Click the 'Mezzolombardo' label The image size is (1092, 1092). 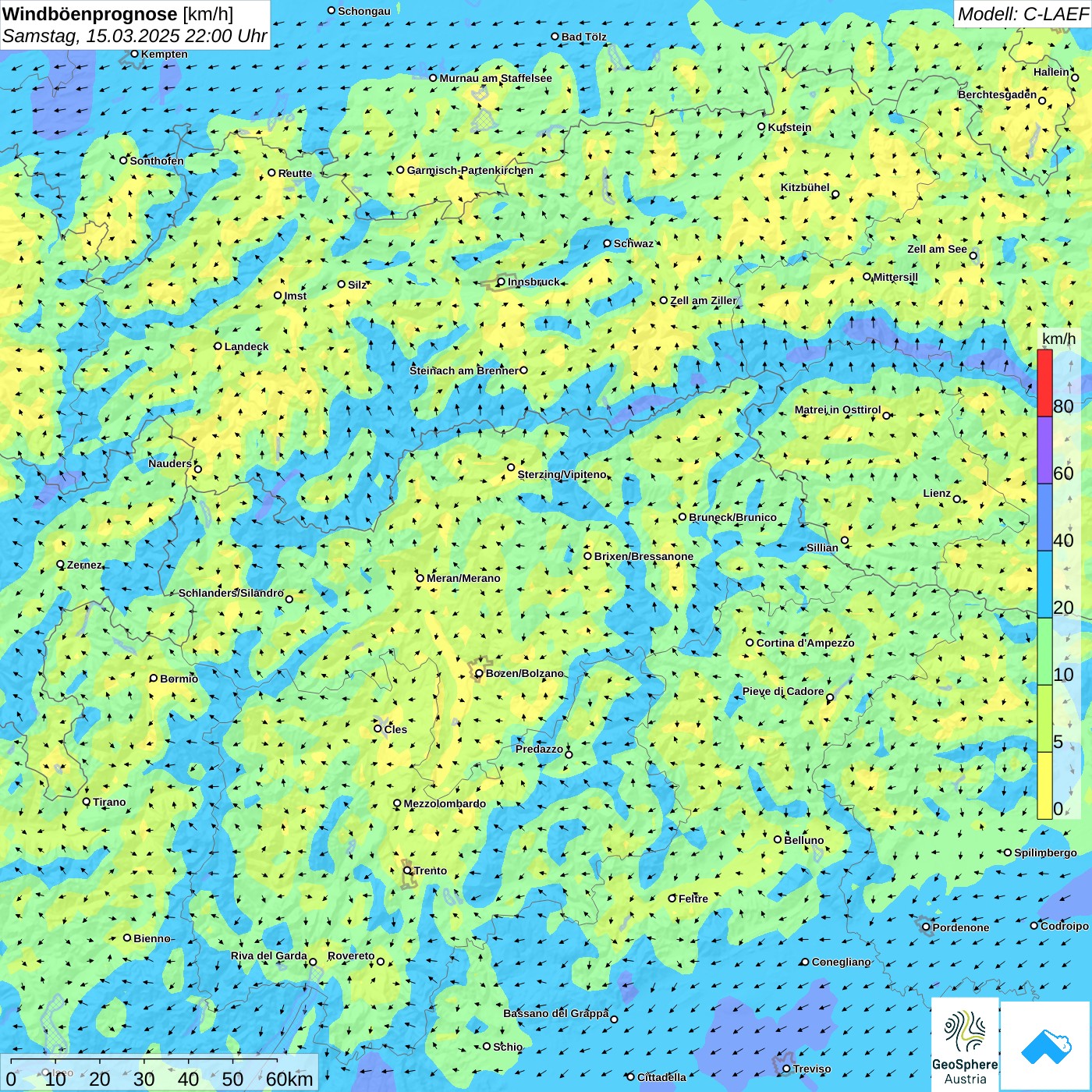click(x=445, y=803)
